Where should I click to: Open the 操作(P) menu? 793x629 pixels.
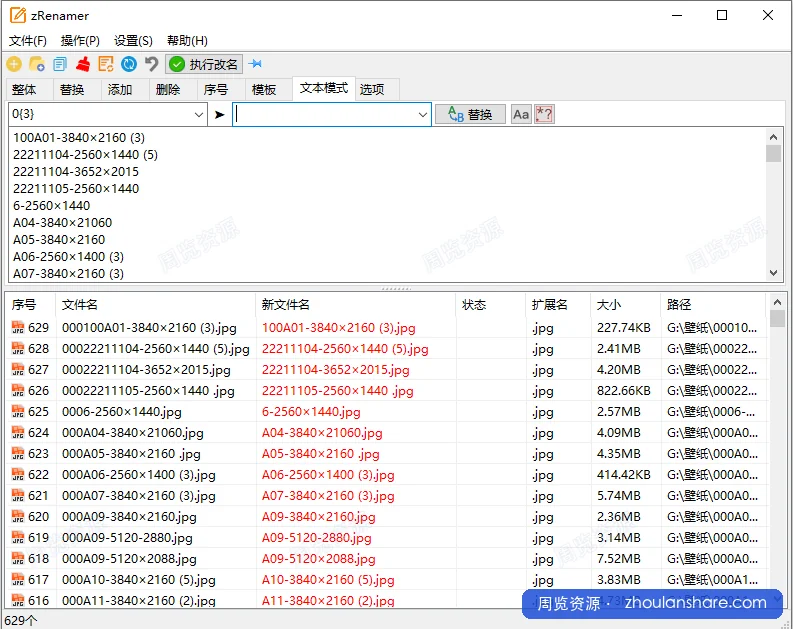pyautogui.click(x=80, y=40)
